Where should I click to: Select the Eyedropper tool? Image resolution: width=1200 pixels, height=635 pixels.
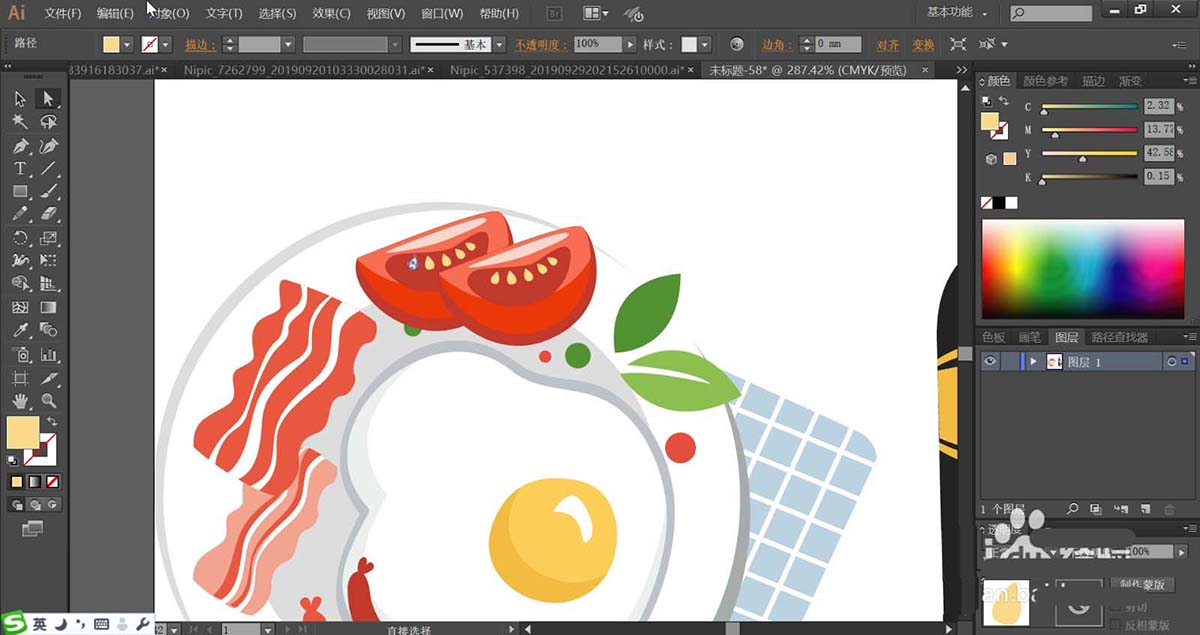coord(20,331)
